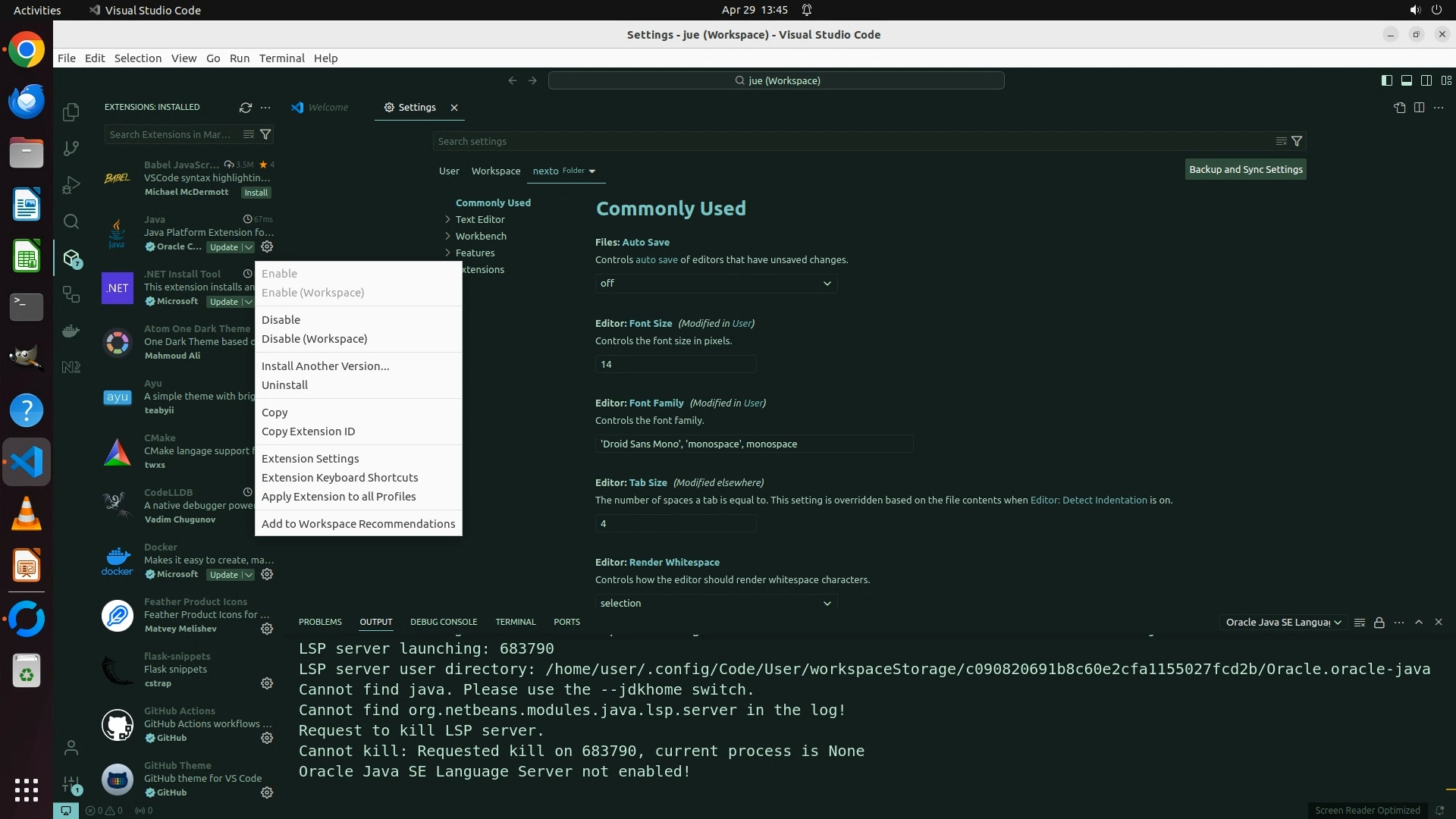Open the Source Control view
The image size is (1456, 819).
(71, 149)
